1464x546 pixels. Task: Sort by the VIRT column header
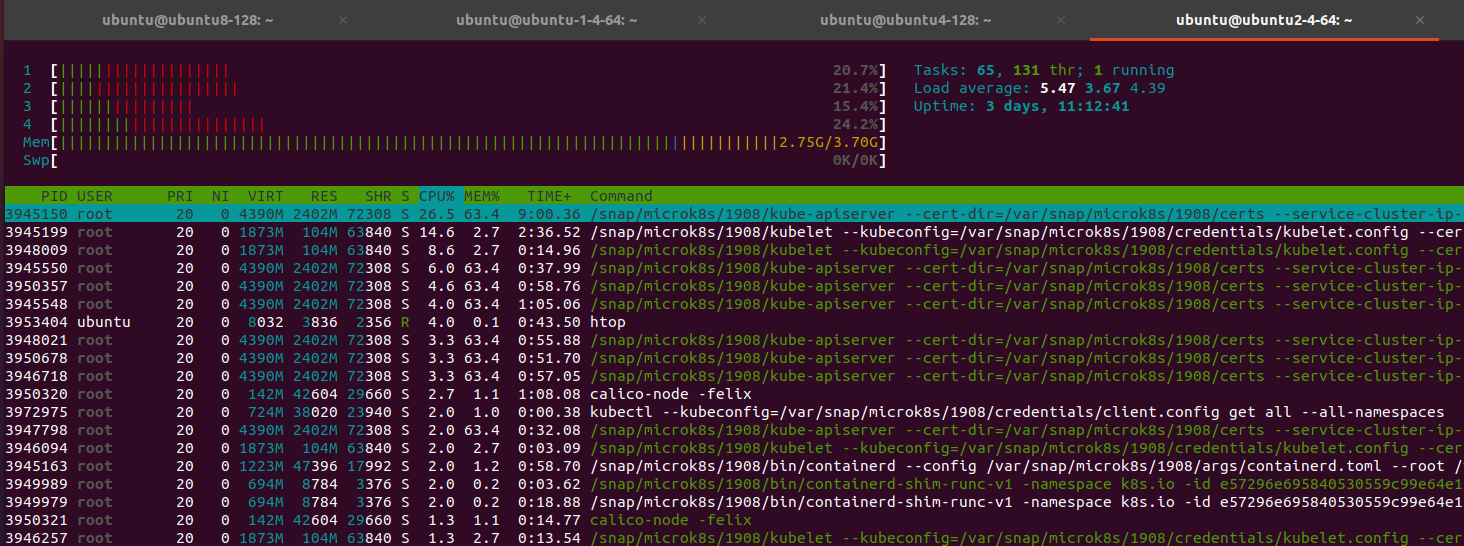click(x=266, y=196)
